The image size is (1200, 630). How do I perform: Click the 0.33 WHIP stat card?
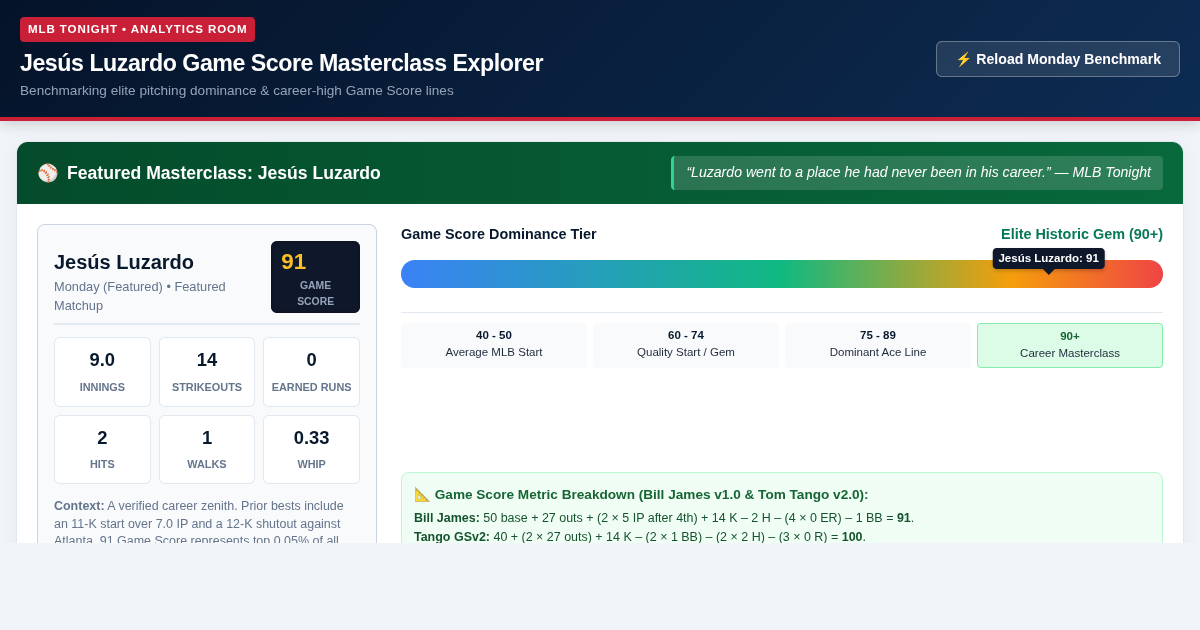pos(311,450)
